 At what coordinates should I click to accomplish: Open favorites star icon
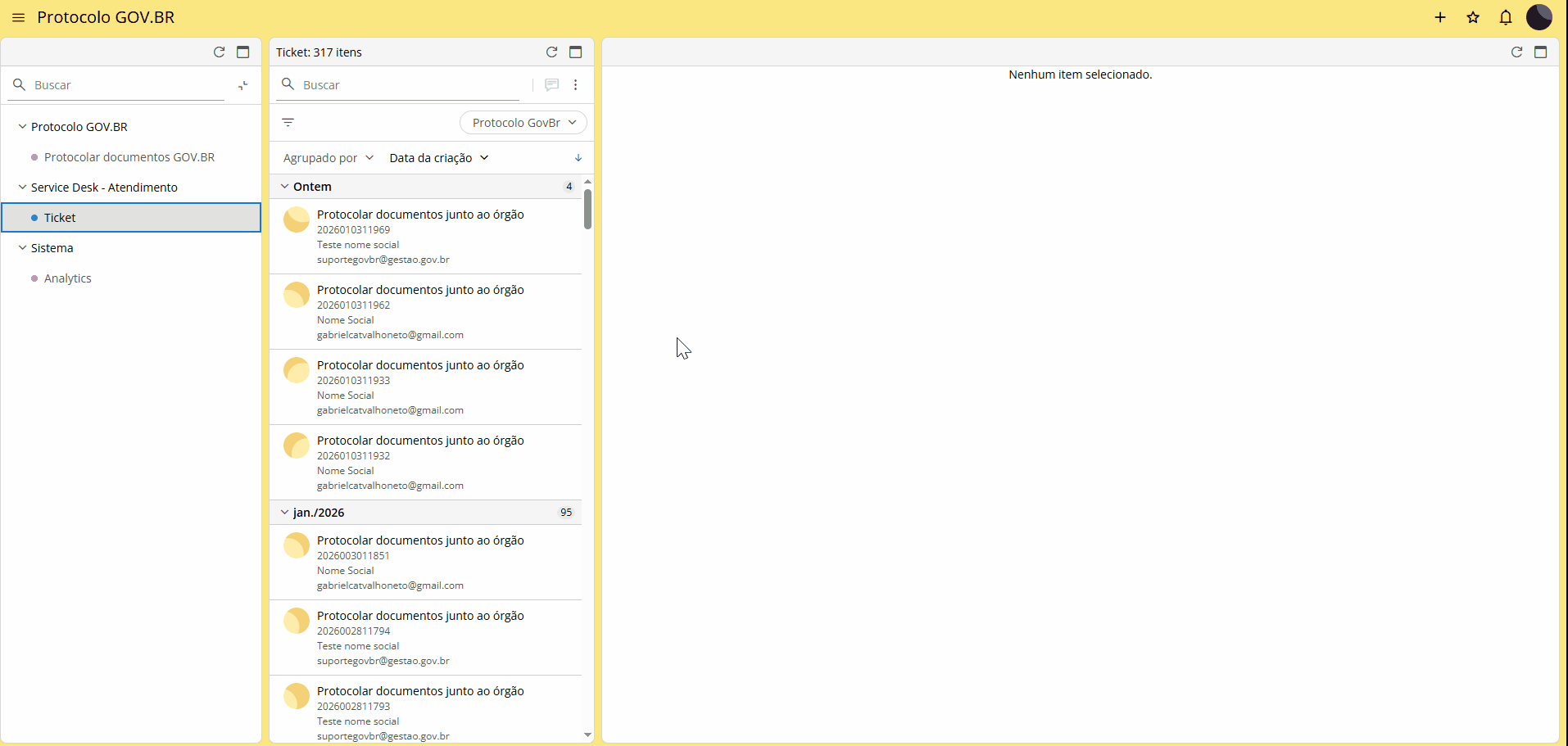pos(1473,17)
